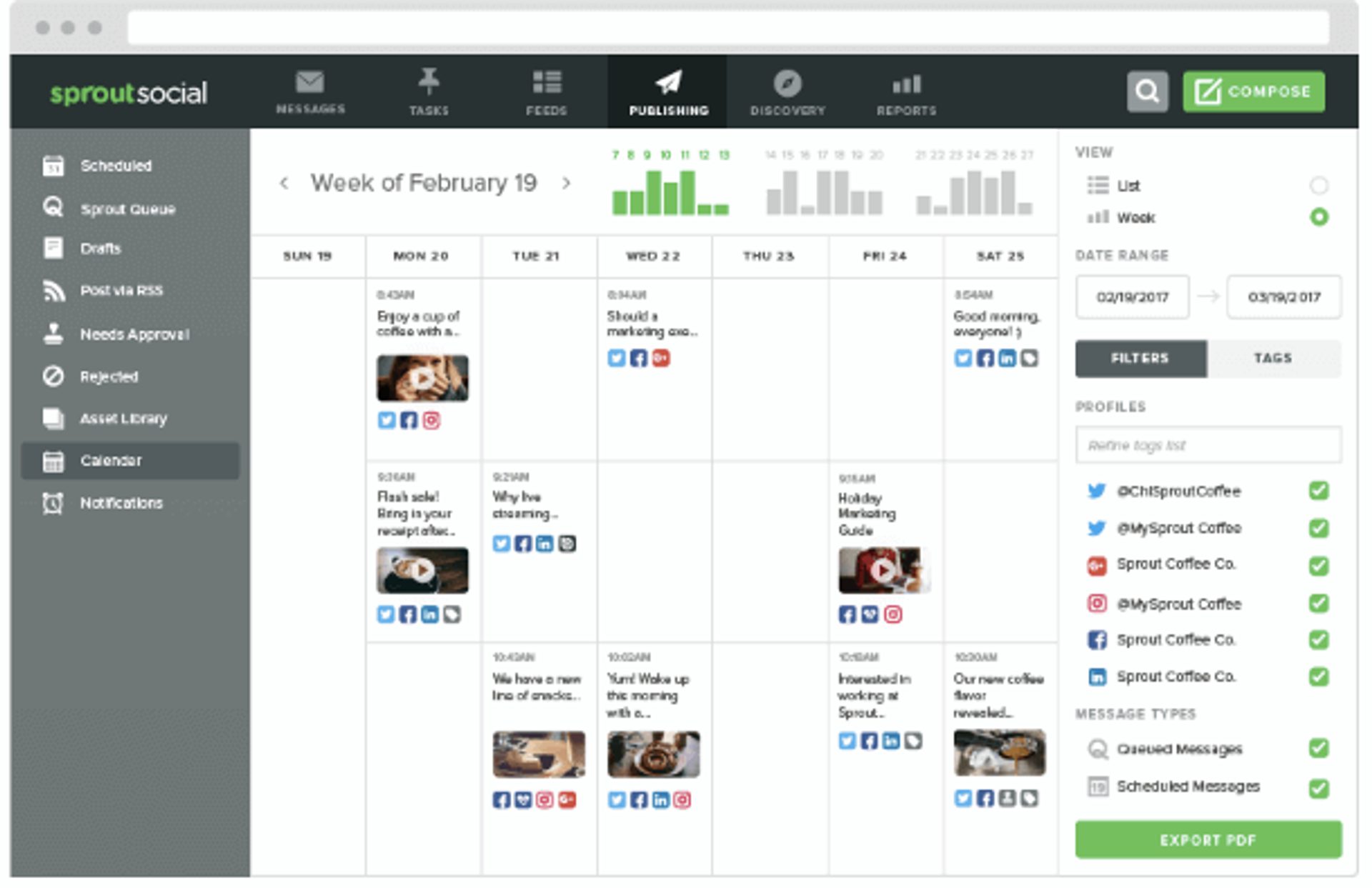The width and height of the screenshot is (1372, 888).
Task: Go to the previous week with the left chevron
Action: (284, 184)
